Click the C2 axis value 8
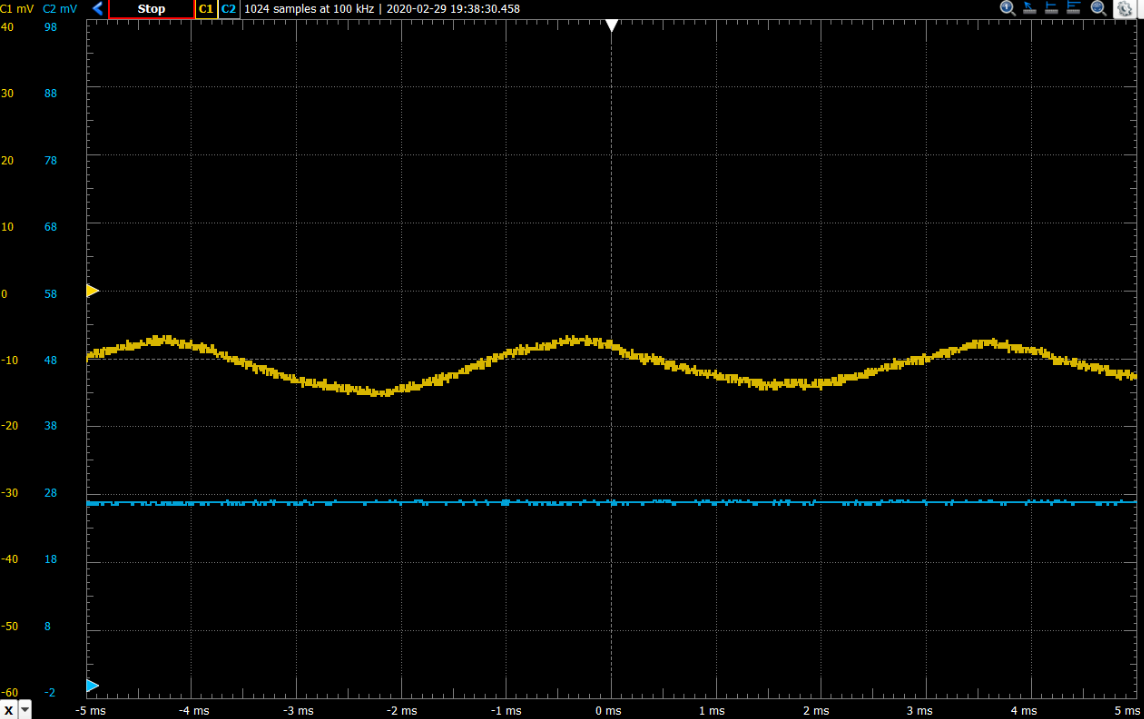 coord(47,626)
